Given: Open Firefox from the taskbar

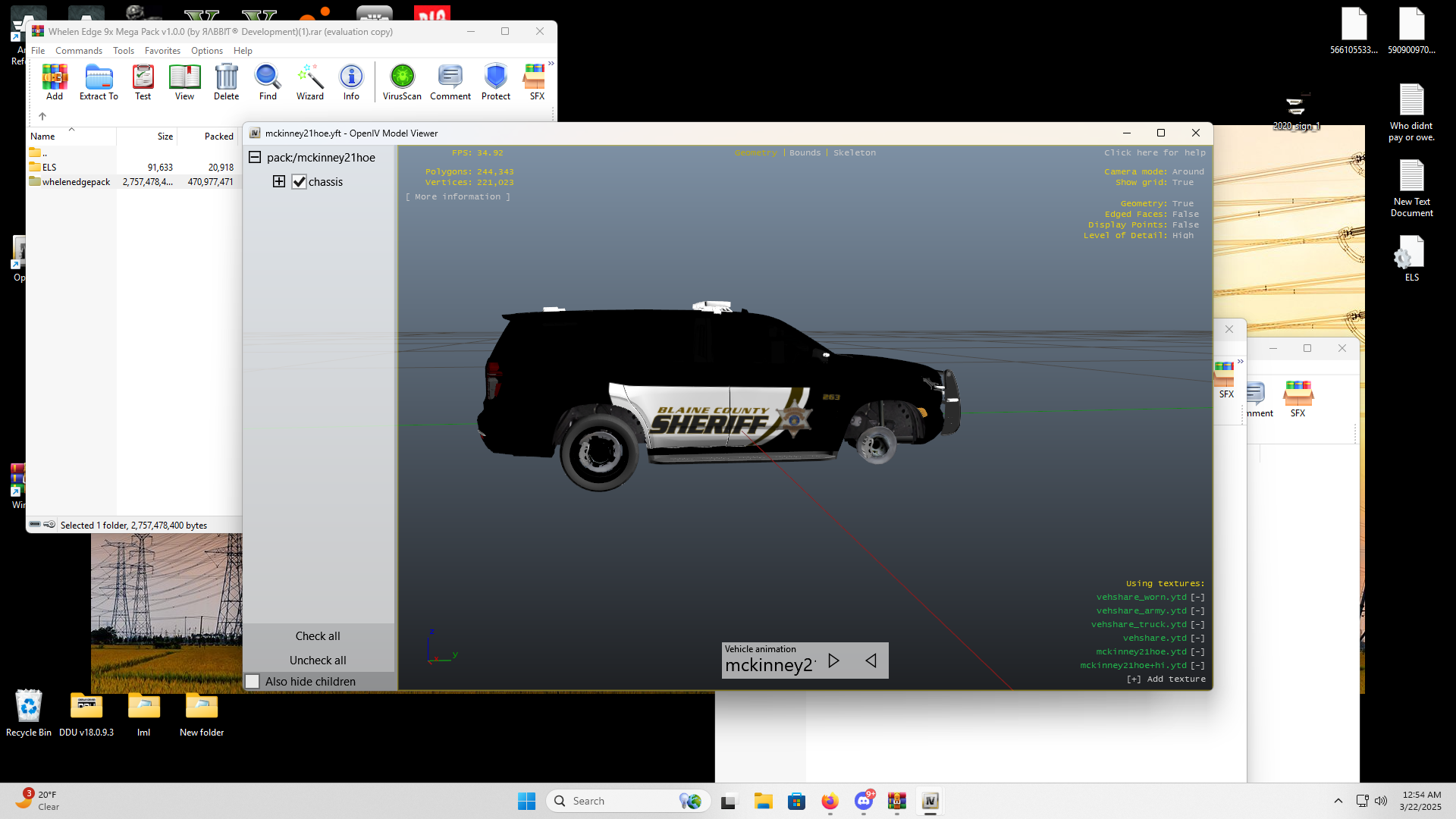Looking at the screenshot, I should click(x=830, y=801).
